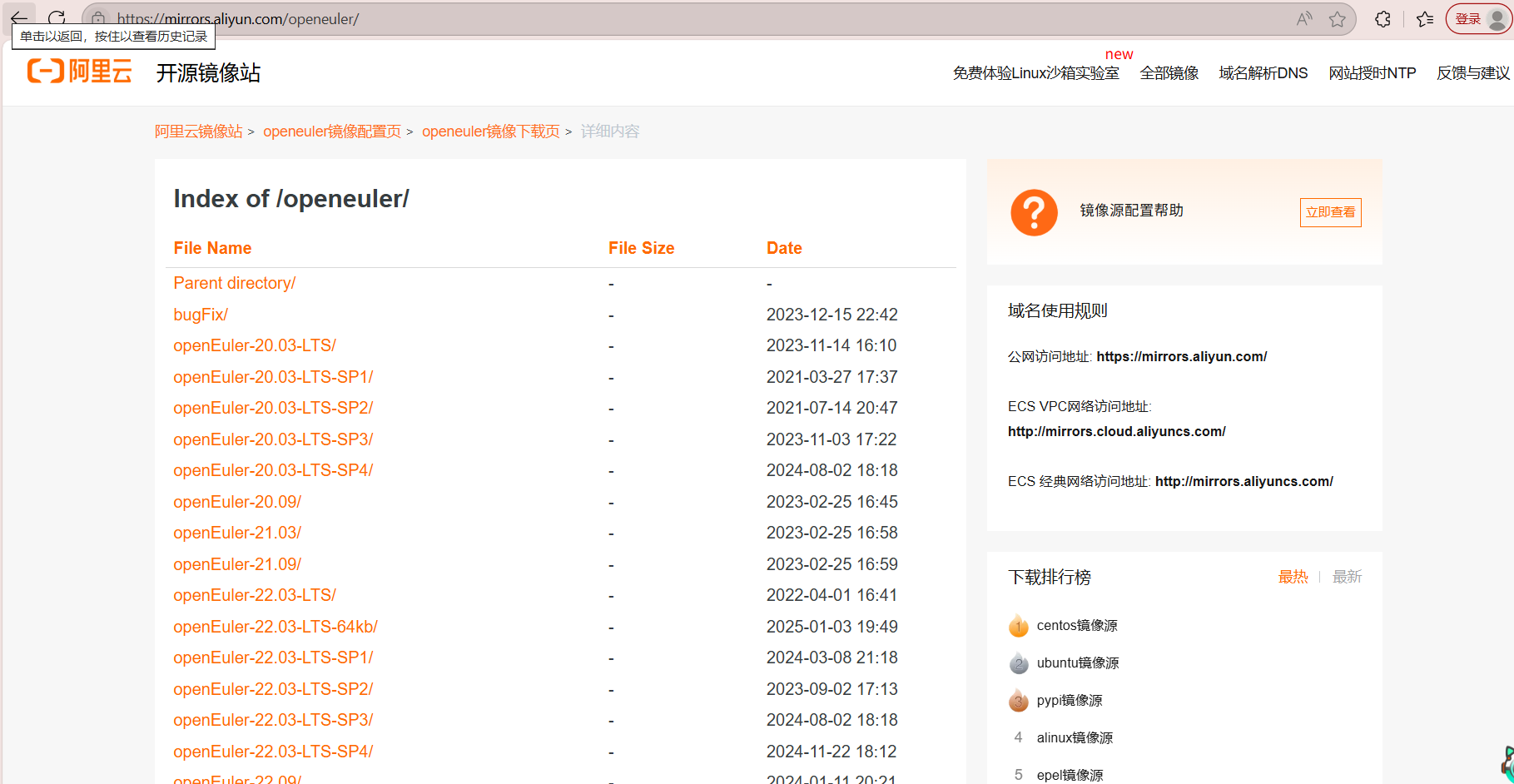Open openEuler-20.03-LTS-SP3/ directory

coord(273,439)
